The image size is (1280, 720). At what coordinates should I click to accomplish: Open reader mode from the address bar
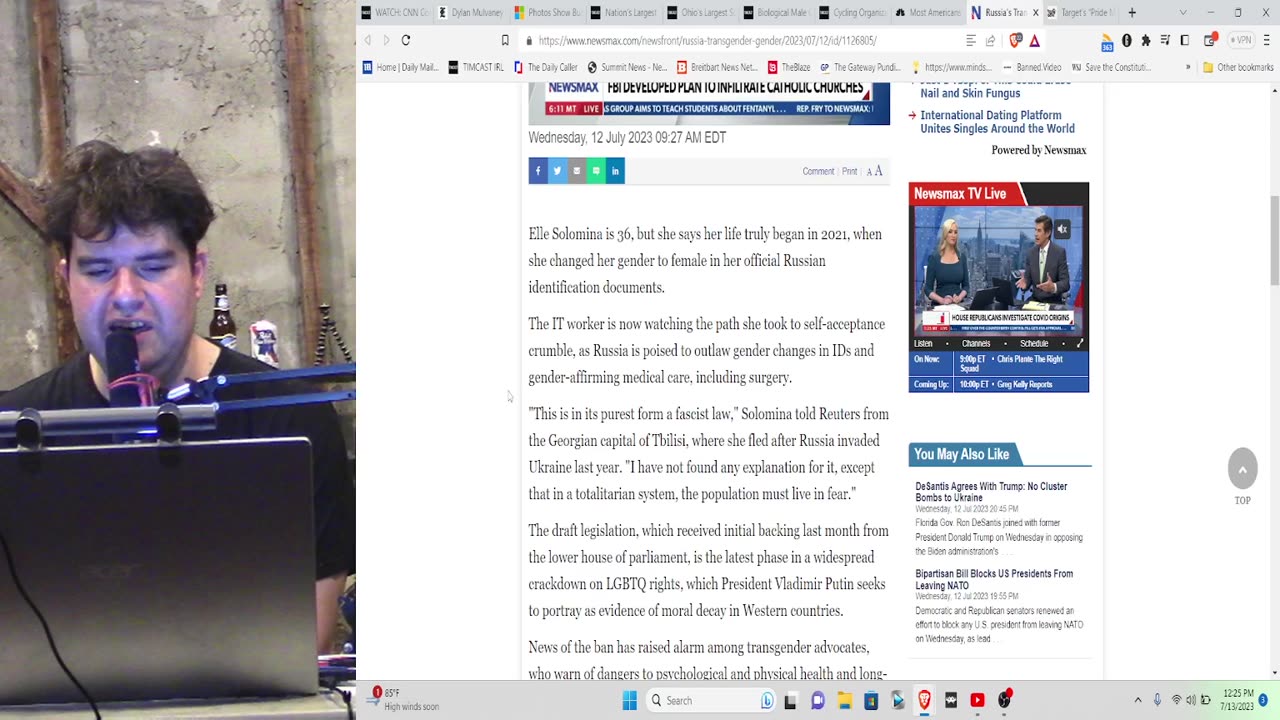pos(971,40)
